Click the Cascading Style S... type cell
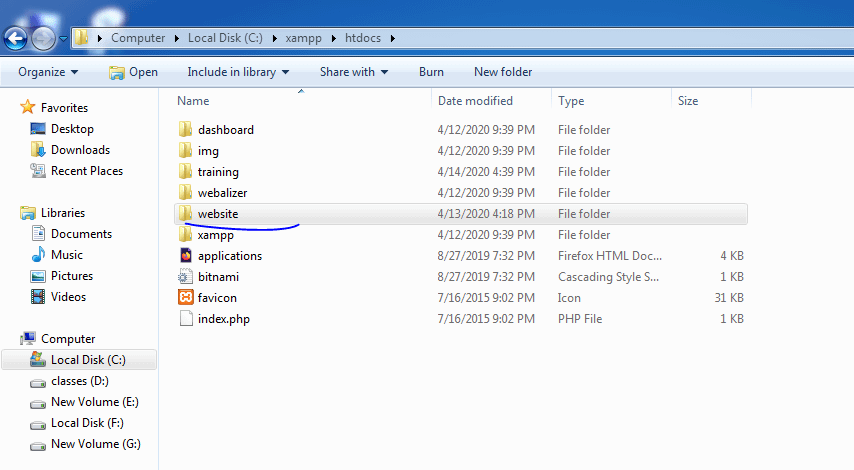 coord(608,277)
